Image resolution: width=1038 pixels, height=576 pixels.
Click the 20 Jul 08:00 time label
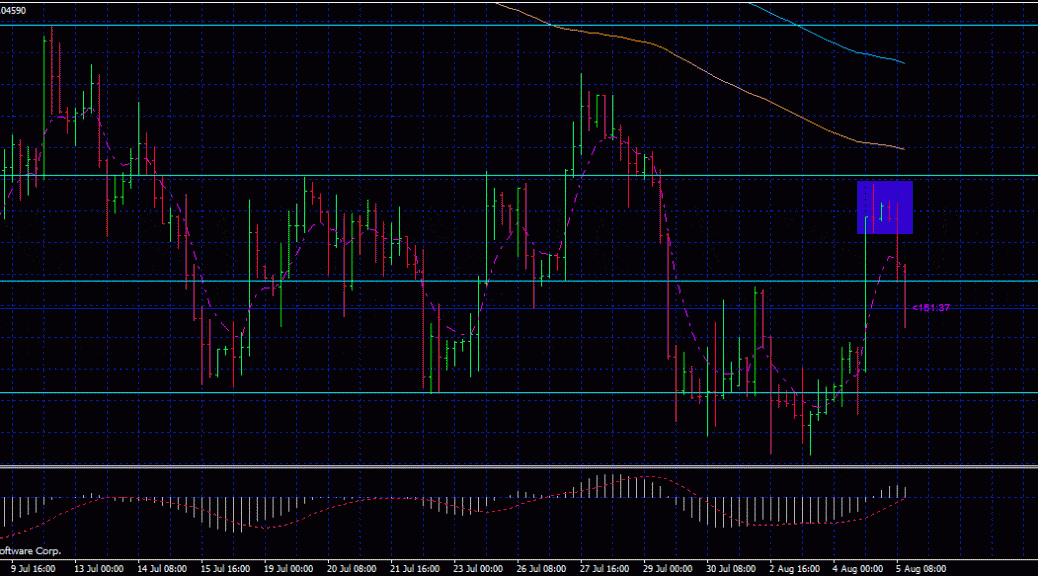pyautogui.click(x=352, y=569)
